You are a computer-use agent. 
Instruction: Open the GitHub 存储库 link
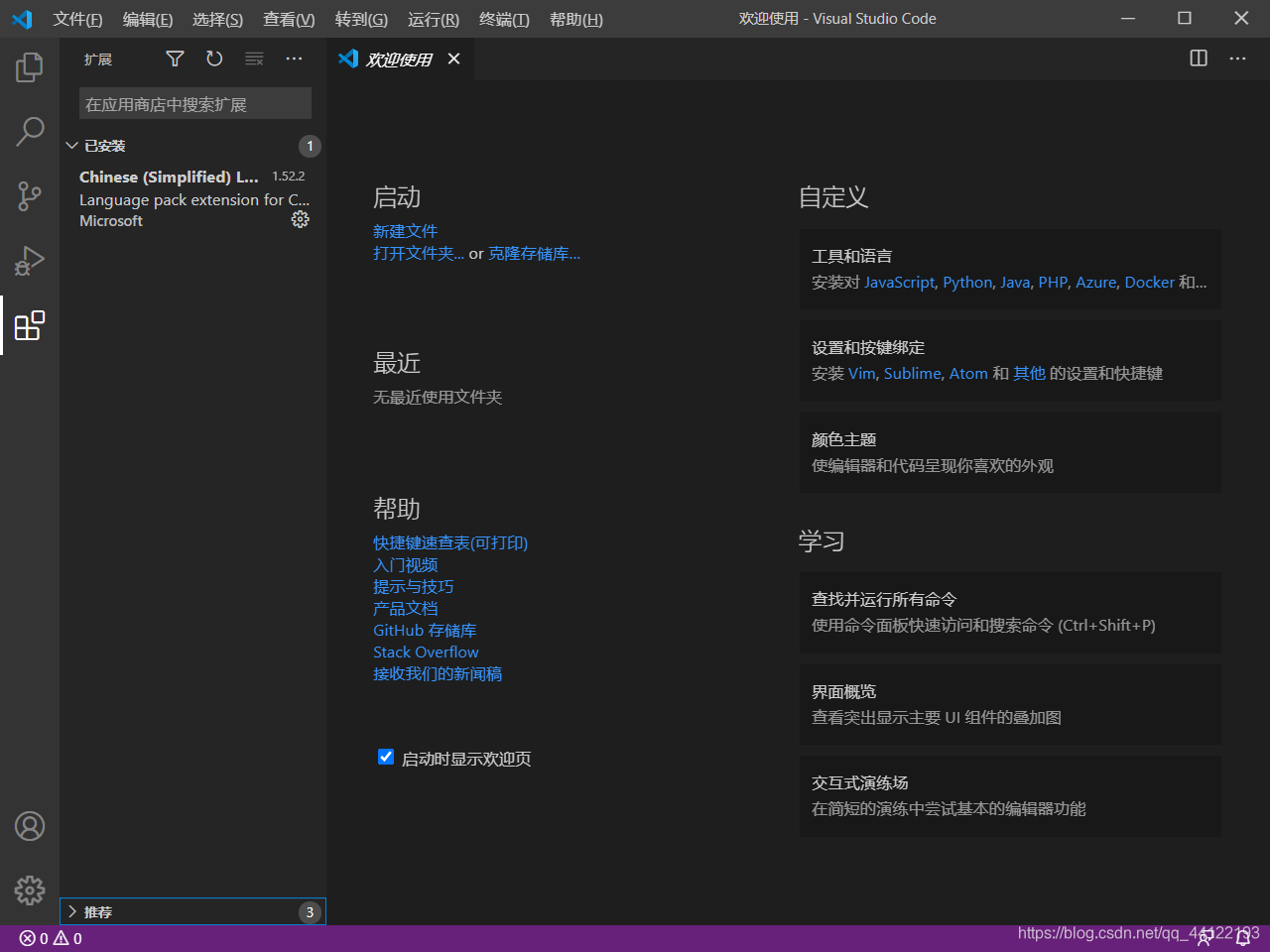(x=425, y=630)
